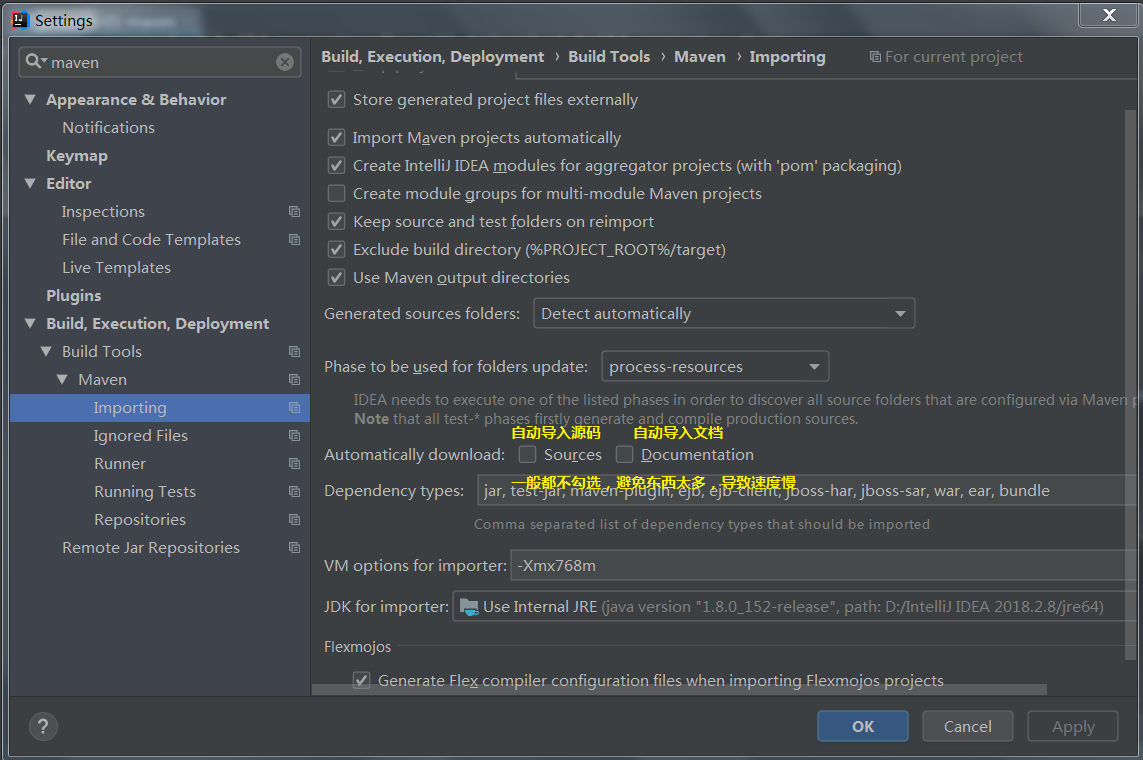Toggle Generate Flex compiler configuration files

tap(361, 681)
